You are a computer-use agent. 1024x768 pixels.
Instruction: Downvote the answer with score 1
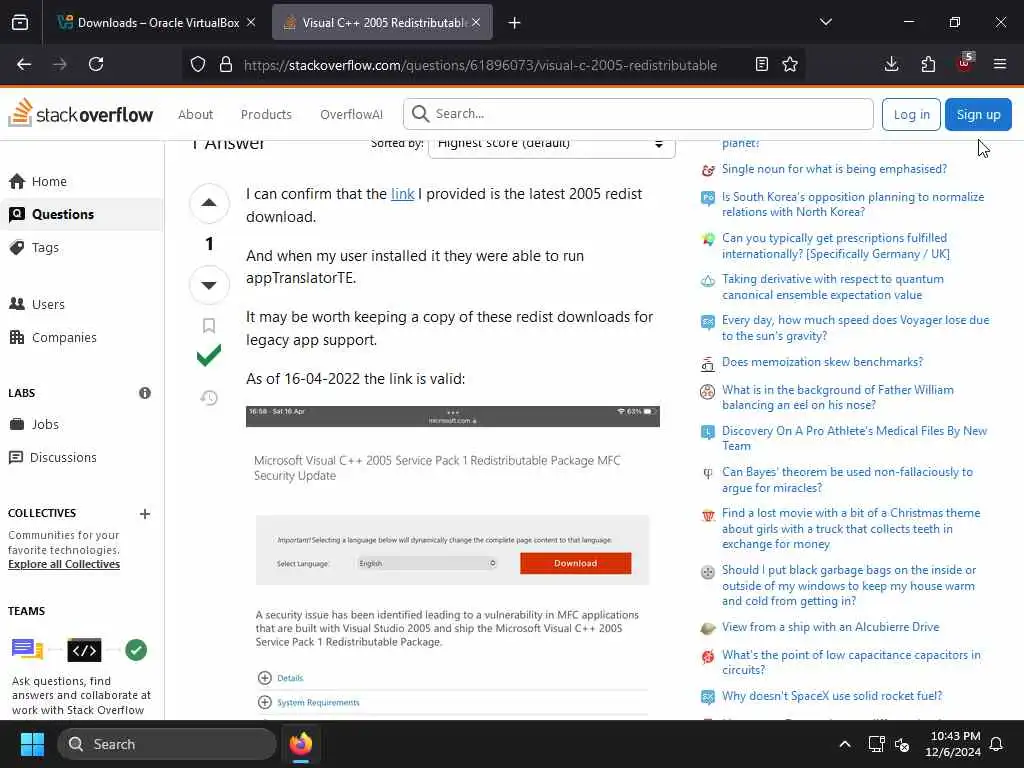pyautogui.click(x=209, y=285)
